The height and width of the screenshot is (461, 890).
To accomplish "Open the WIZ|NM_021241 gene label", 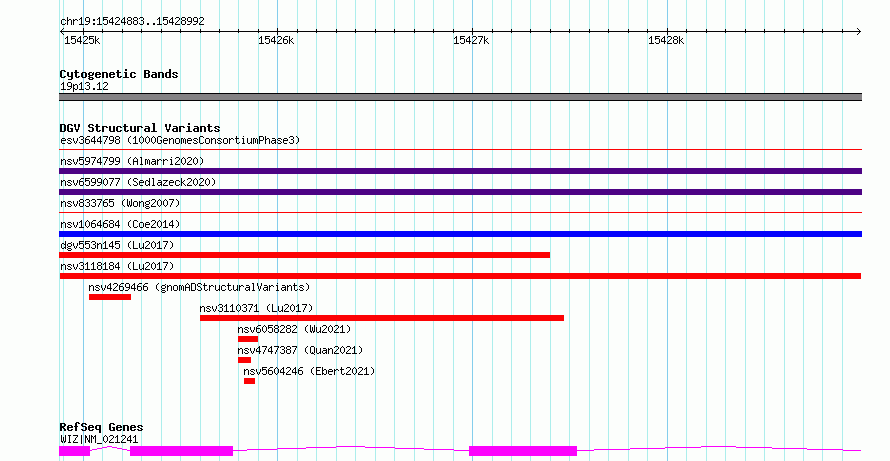I will [x=99, y=439].
